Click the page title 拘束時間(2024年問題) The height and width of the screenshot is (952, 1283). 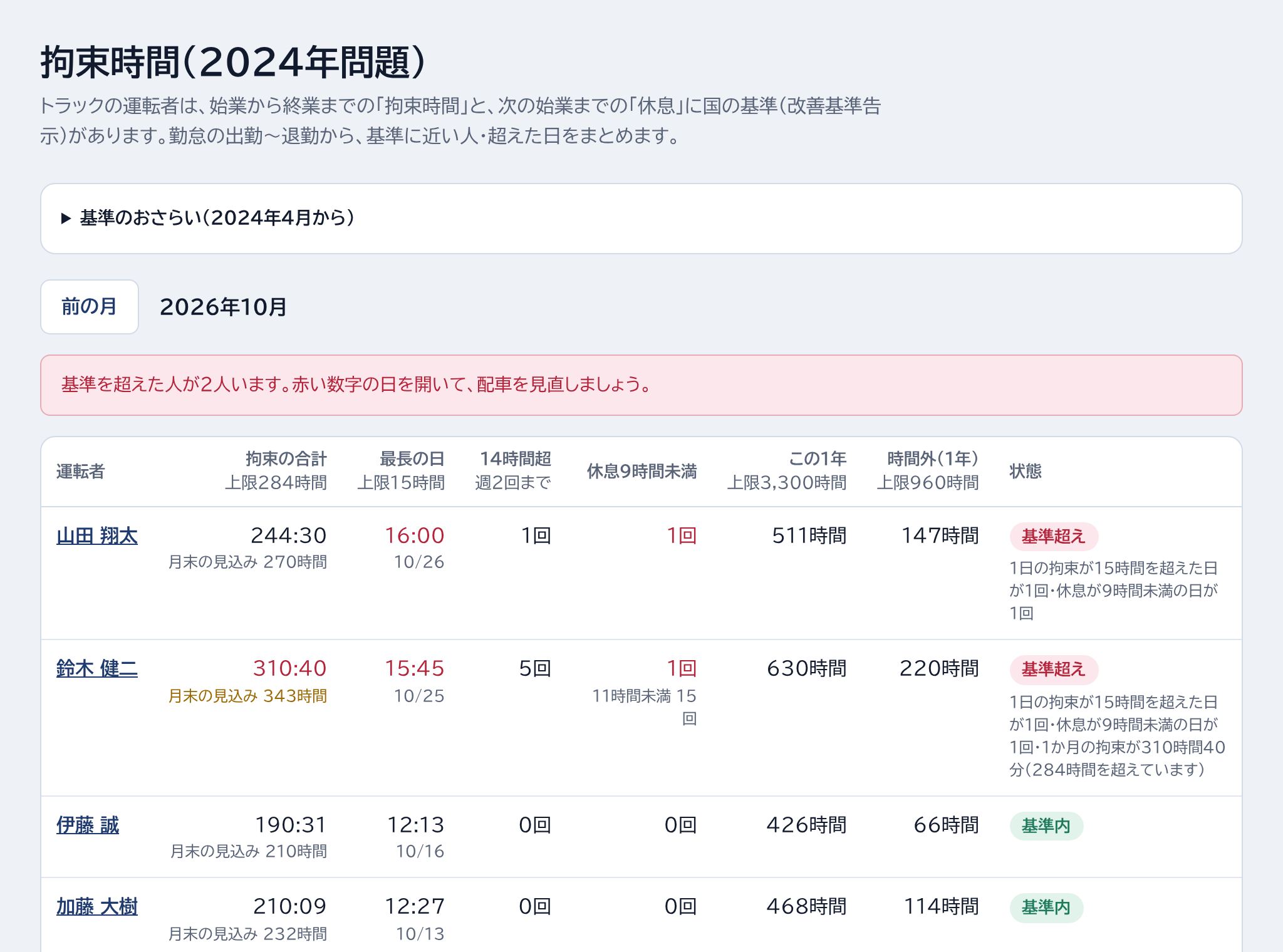pyautogui.click(x=233, y=62)
